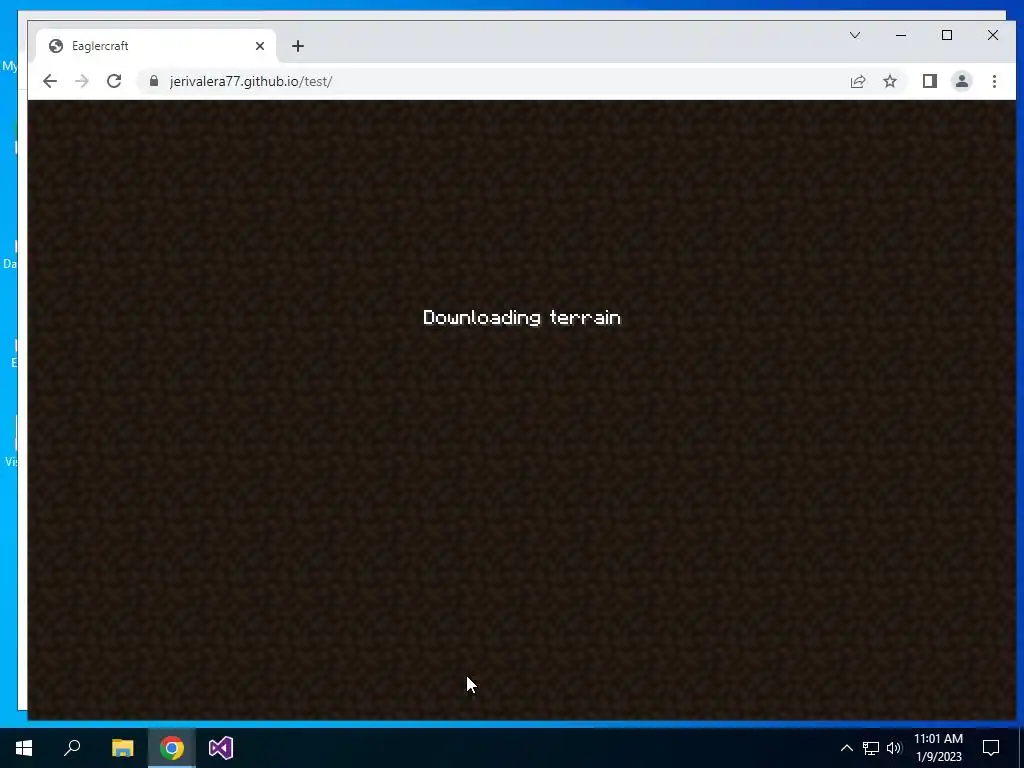1024x768 pixels.
Task: Open the notification center icon
Action: point(991,748)
